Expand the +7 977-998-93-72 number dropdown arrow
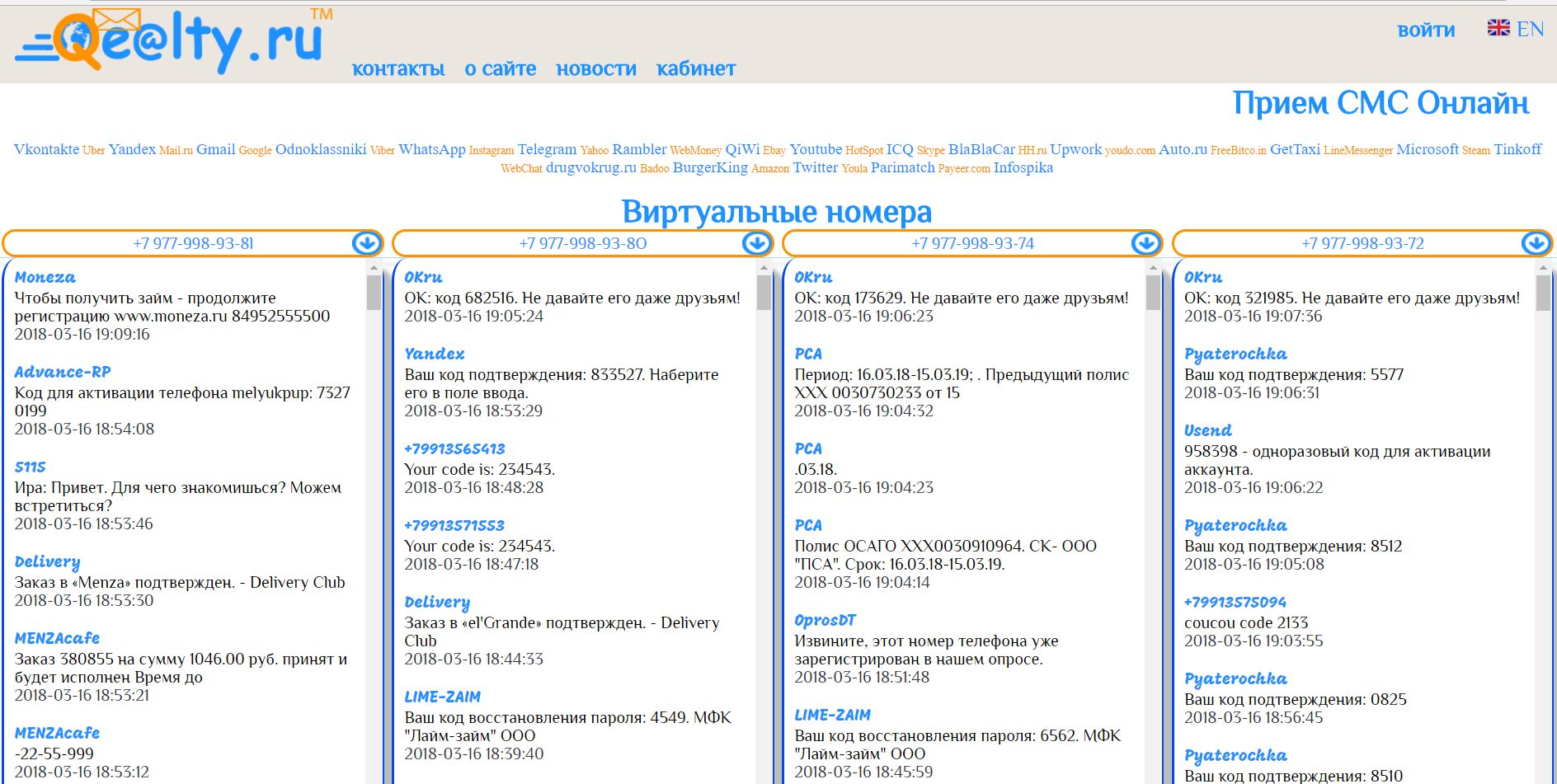 (x=1536, y=243)
